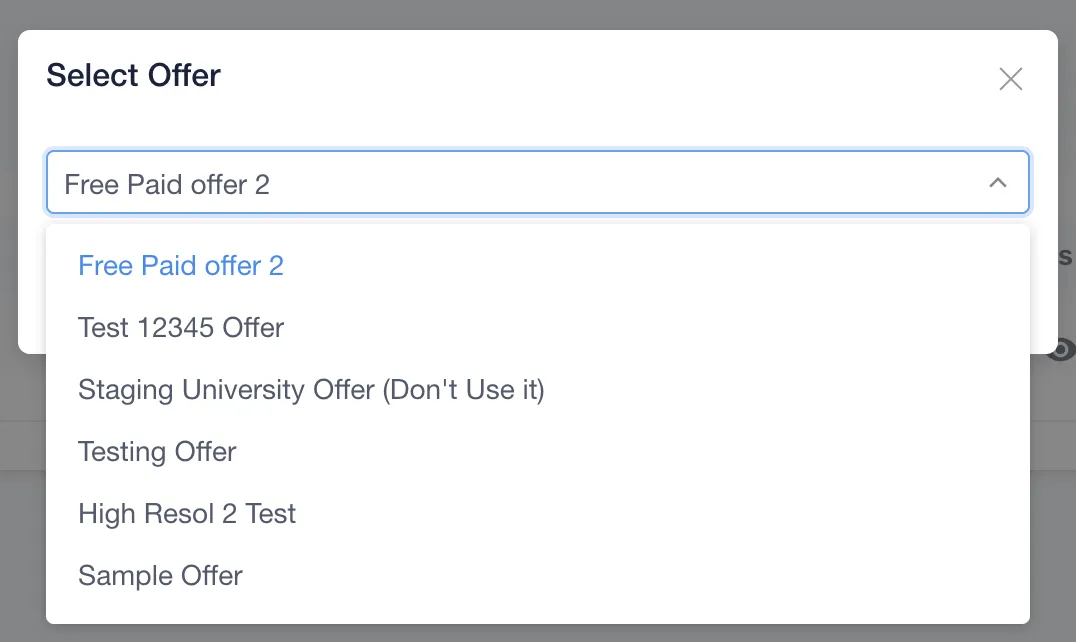
Task: Click the dimmed backdrop below the options list
Action: (x=538, y=633)
